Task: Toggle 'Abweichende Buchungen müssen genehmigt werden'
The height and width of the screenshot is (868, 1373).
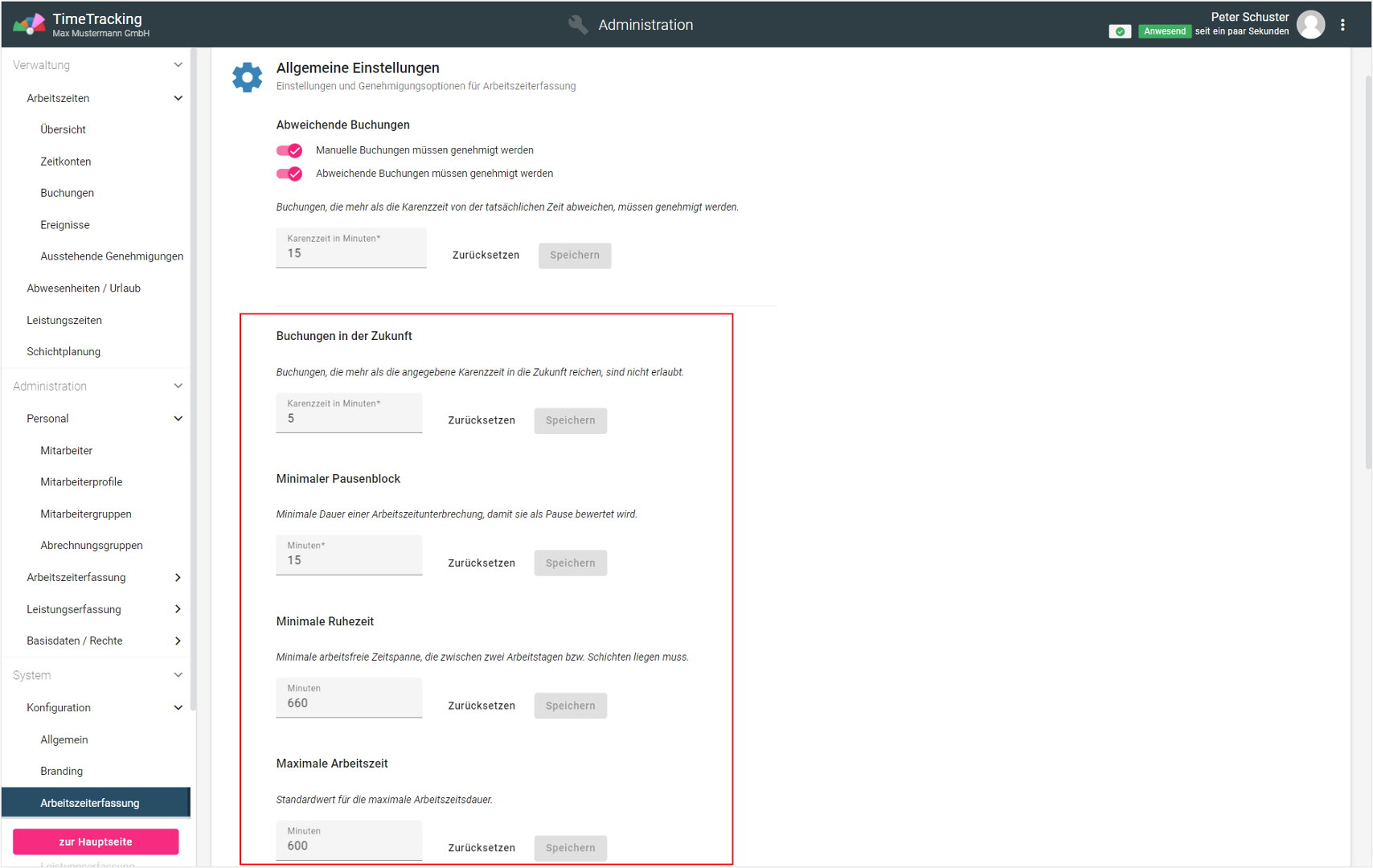Action: (289, 174)
